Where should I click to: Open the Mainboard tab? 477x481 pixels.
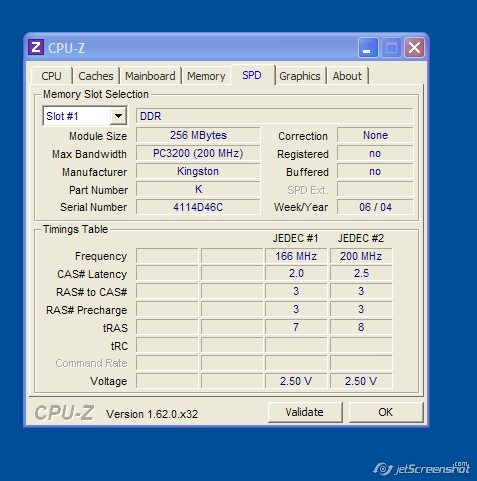click(x=150, y=76)
